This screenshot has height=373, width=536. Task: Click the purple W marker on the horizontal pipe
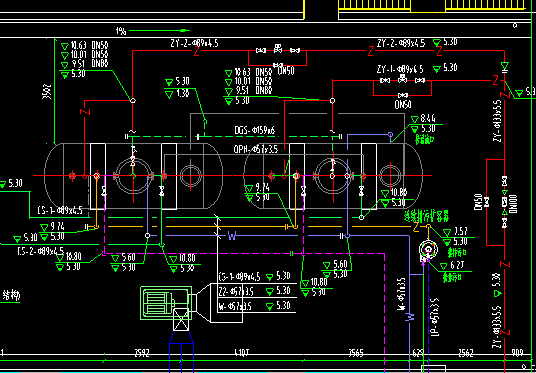coord(232,236)
